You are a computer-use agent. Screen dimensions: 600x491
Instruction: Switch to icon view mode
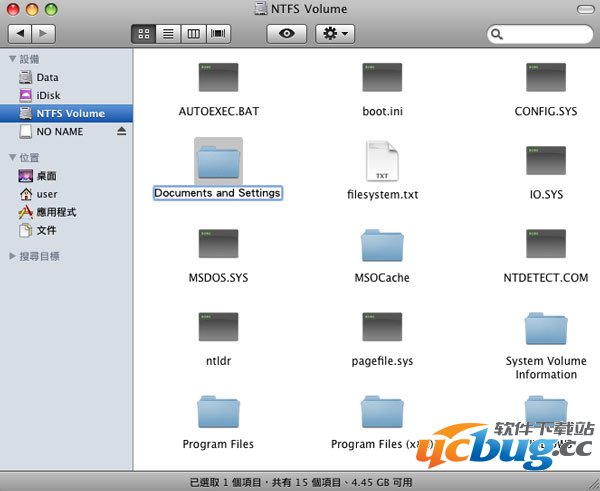(x=143, y=34)
